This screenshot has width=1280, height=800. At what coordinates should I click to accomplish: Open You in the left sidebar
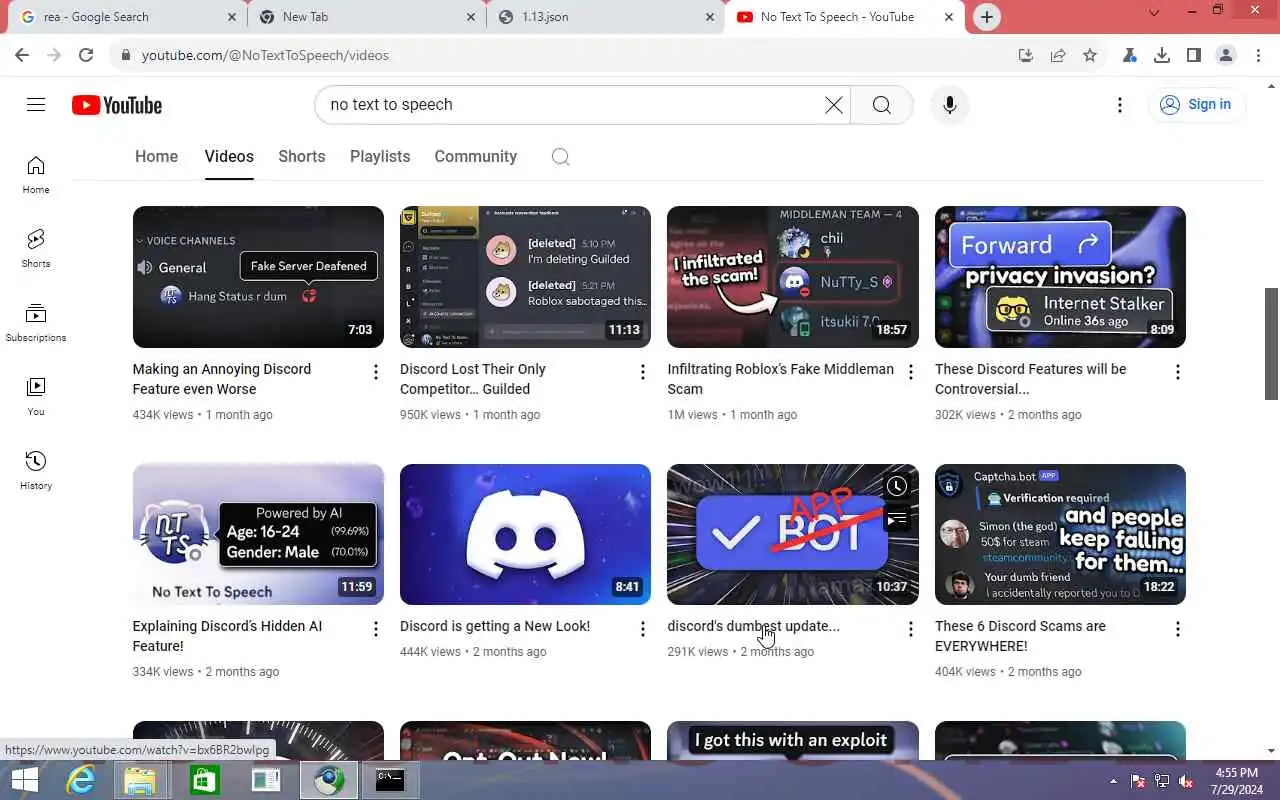coord(36,396)
